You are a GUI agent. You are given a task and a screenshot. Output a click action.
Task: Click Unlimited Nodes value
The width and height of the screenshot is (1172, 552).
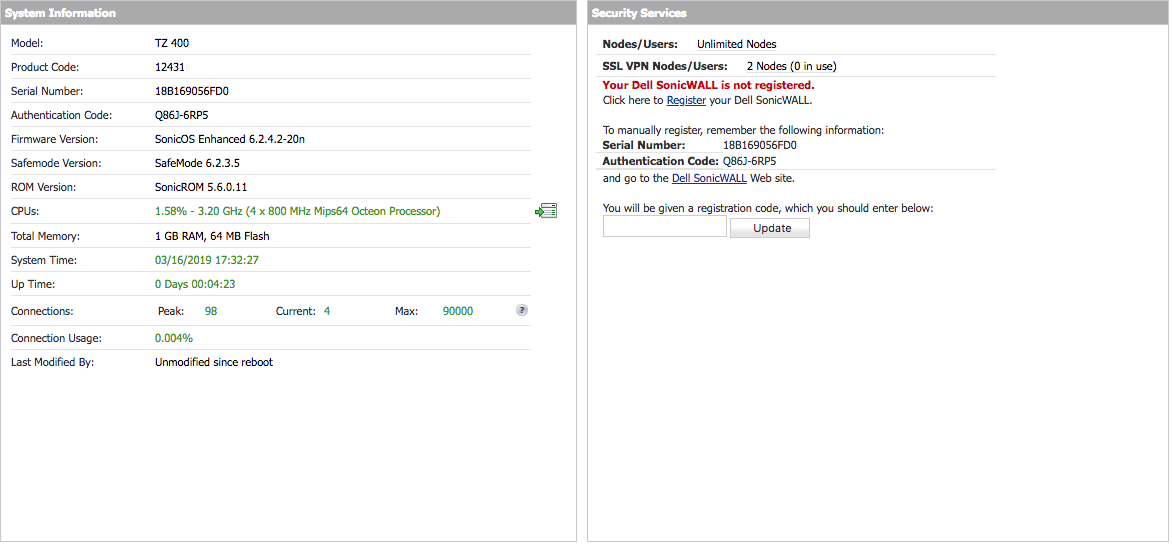737,44
